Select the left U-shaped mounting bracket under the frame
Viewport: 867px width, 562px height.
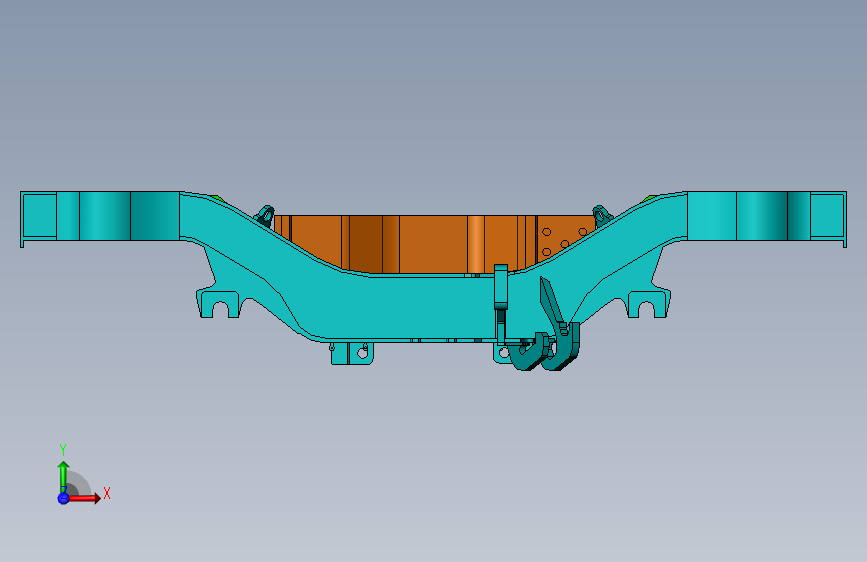click(219, 304)
